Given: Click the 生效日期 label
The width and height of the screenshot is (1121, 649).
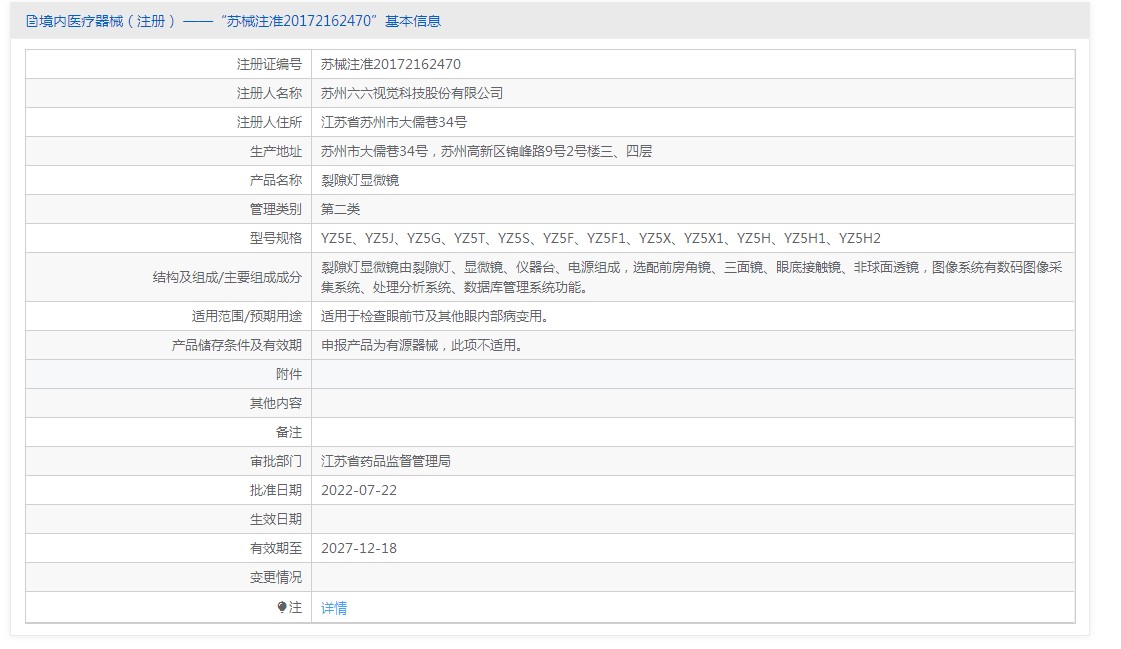Looking at the screenshot, I should point(276,519).
